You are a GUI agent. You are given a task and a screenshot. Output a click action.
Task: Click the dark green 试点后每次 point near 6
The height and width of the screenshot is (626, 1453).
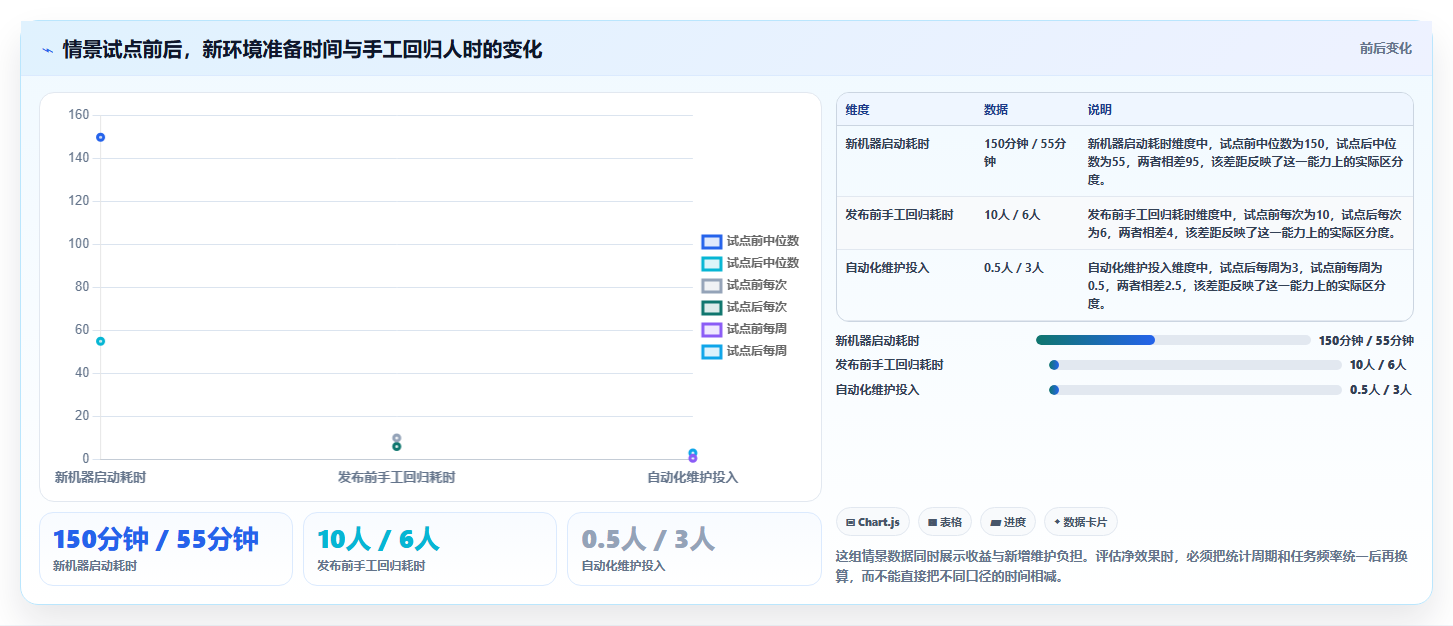coord(397,446)
